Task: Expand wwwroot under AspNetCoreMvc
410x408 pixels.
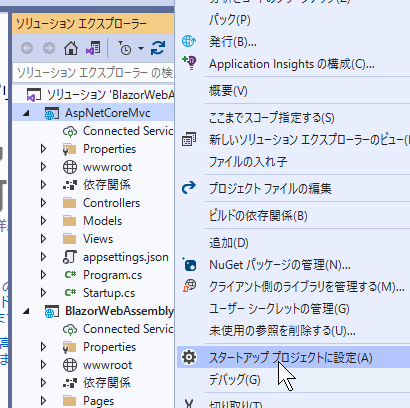Action: tap(43, 167)
